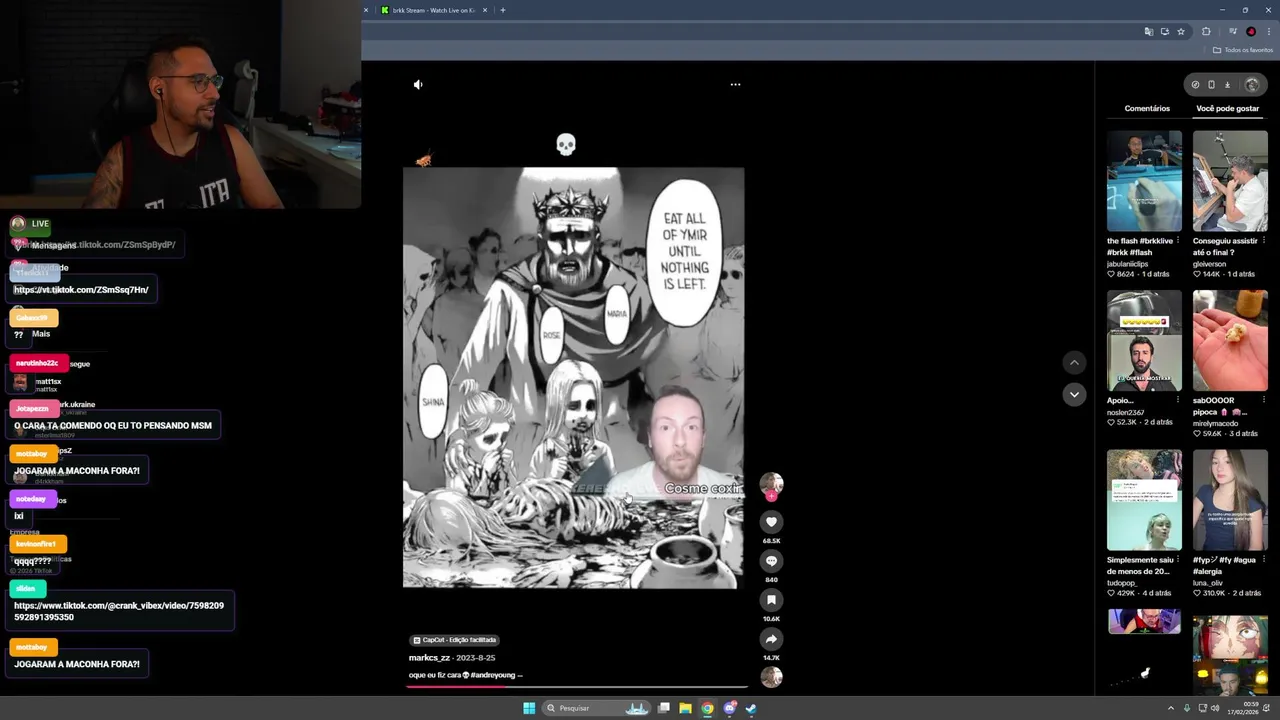Open options for 'sabOOOOR pipoca' card
The height and width of the screenshot is (720, 1280).
1264,400
